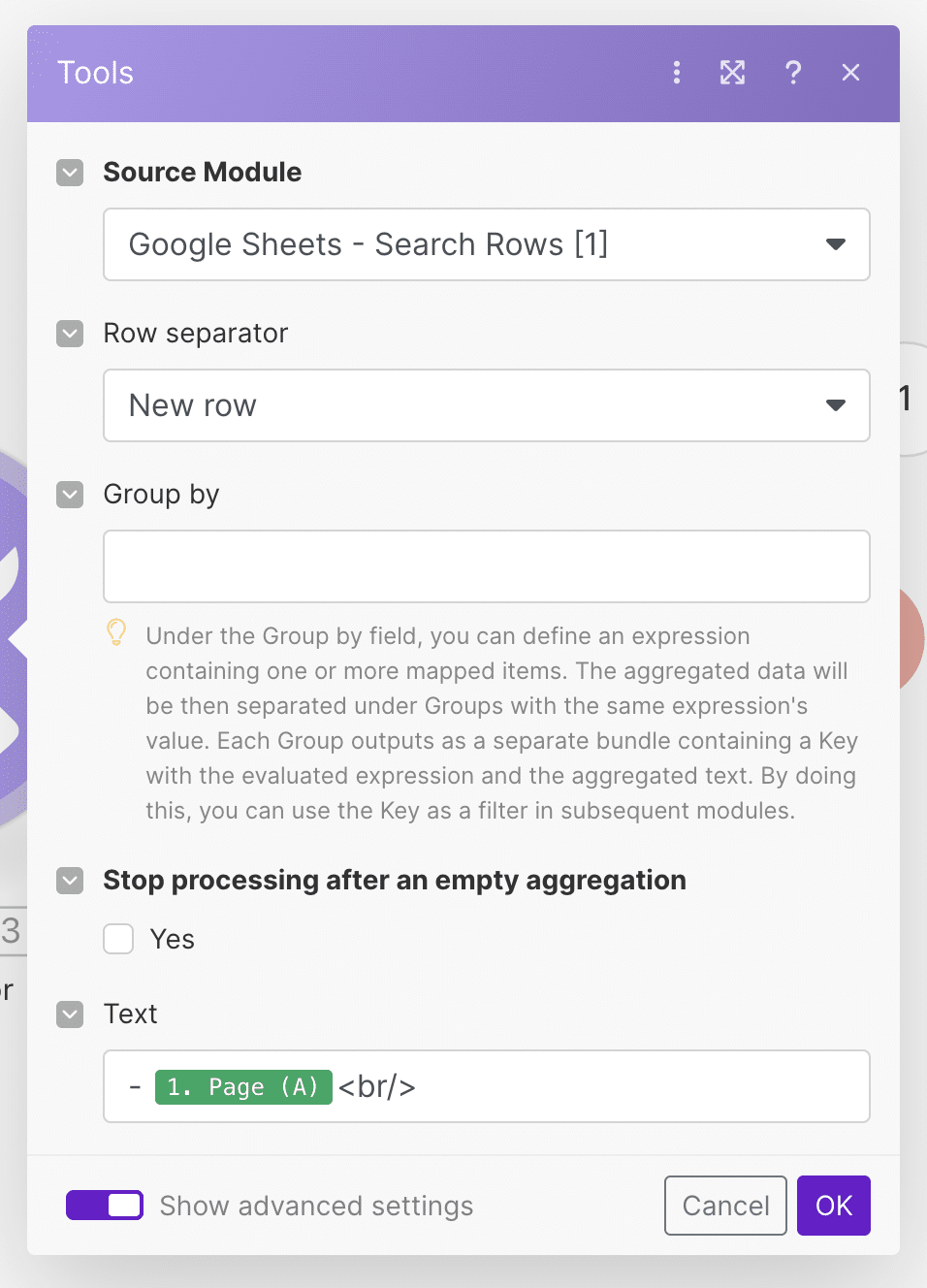927x1288 pixels.
Task: Click in the Text field after <br/>
Action: coord(640,1087)
